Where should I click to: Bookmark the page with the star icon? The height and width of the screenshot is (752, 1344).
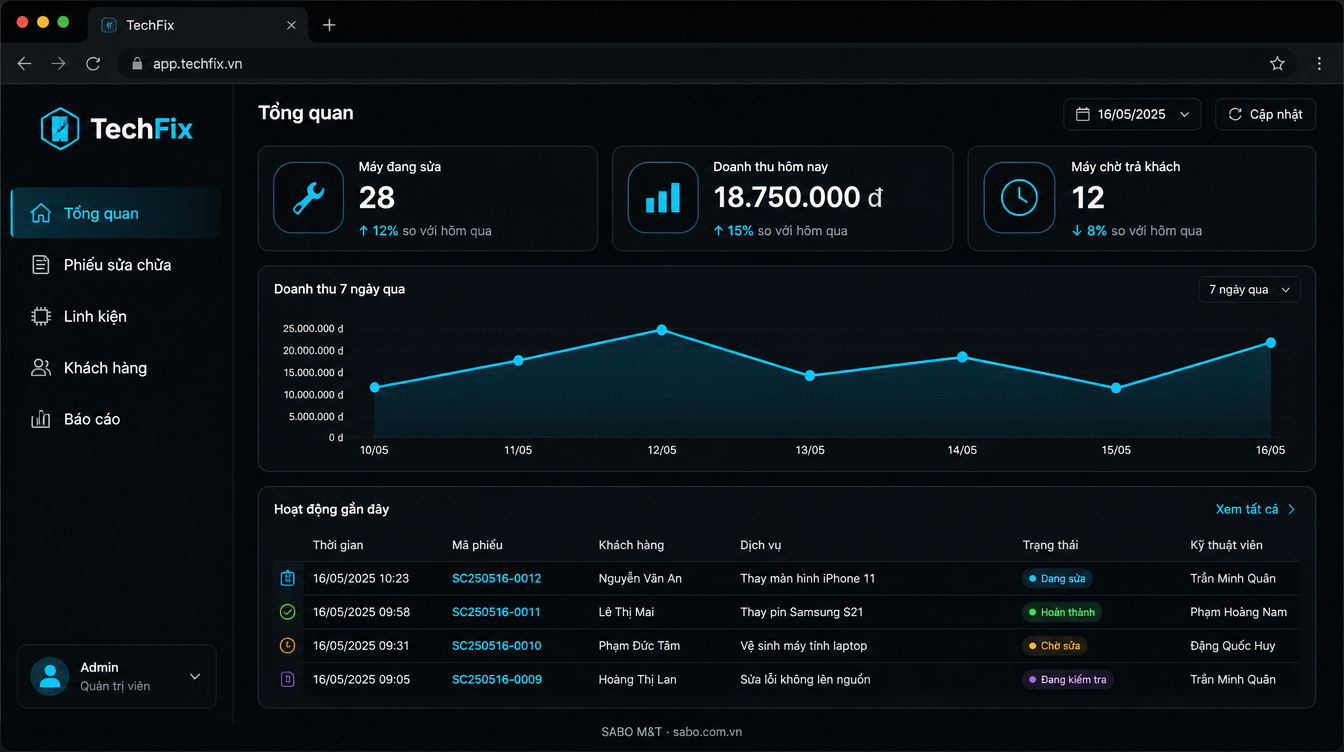pyautogui.click(x=1277, y=64)
